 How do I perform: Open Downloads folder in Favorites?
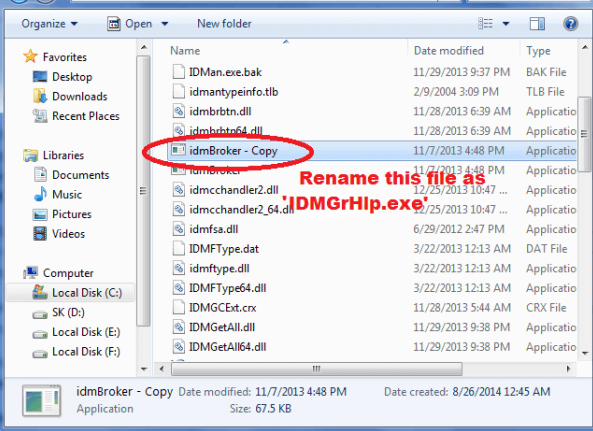(79, 96)
